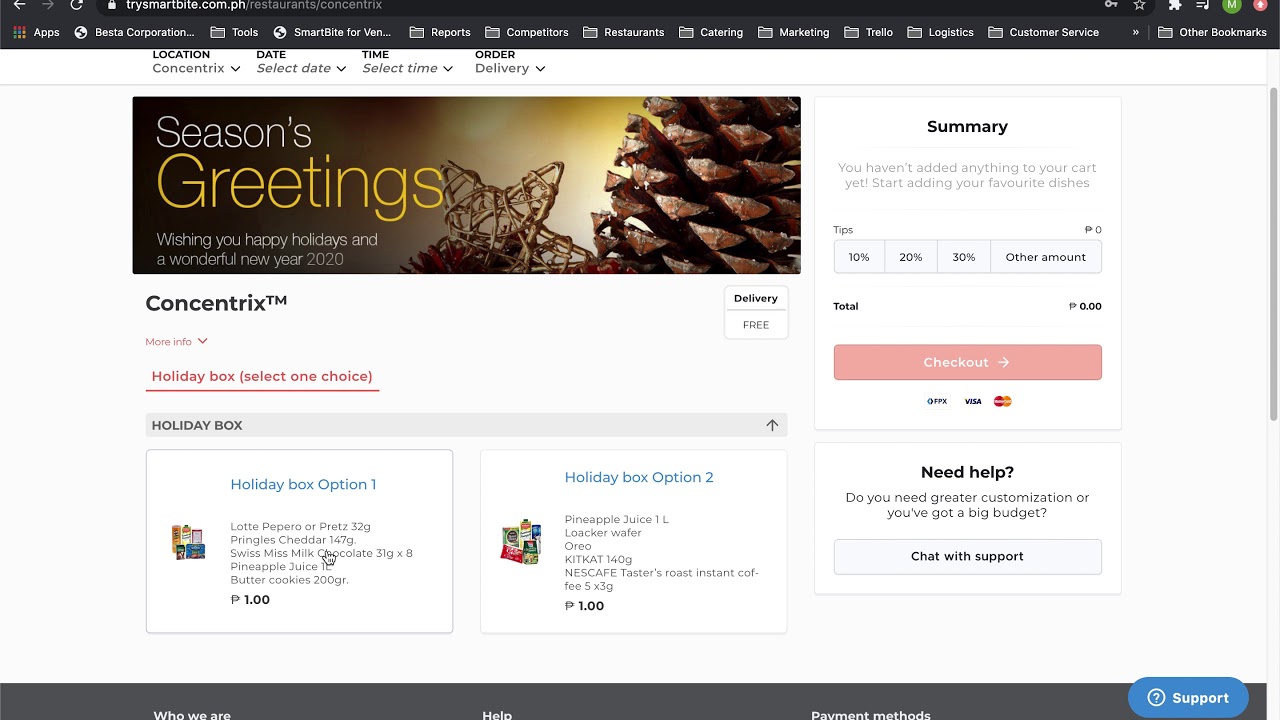Open the green M profile avatar
This screenshot has width=1280, height=720.
[x=1232, y=5]
